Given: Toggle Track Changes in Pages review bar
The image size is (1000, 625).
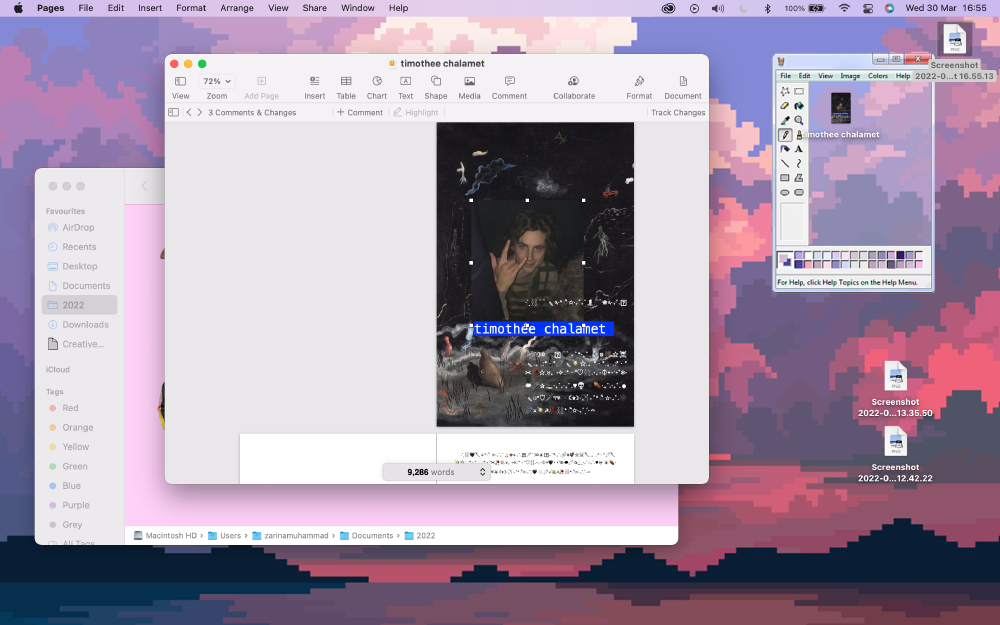Looking at the screenshot, I should [678, 112].
